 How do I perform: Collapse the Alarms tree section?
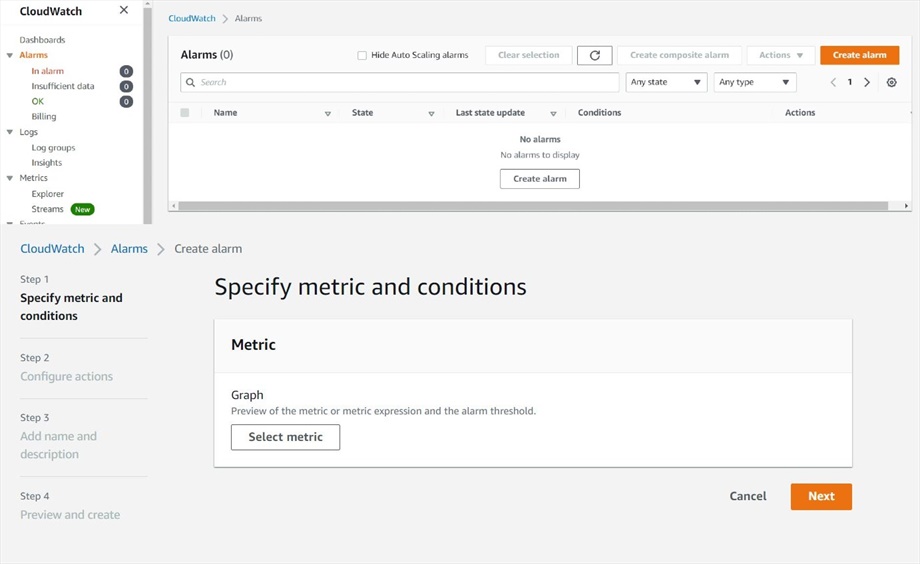pyautogui.click(x=9, y=55)
